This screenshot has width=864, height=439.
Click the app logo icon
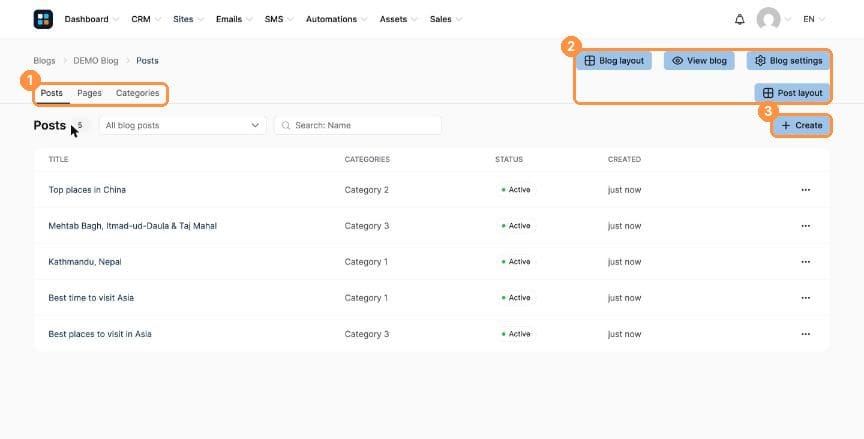43,19
